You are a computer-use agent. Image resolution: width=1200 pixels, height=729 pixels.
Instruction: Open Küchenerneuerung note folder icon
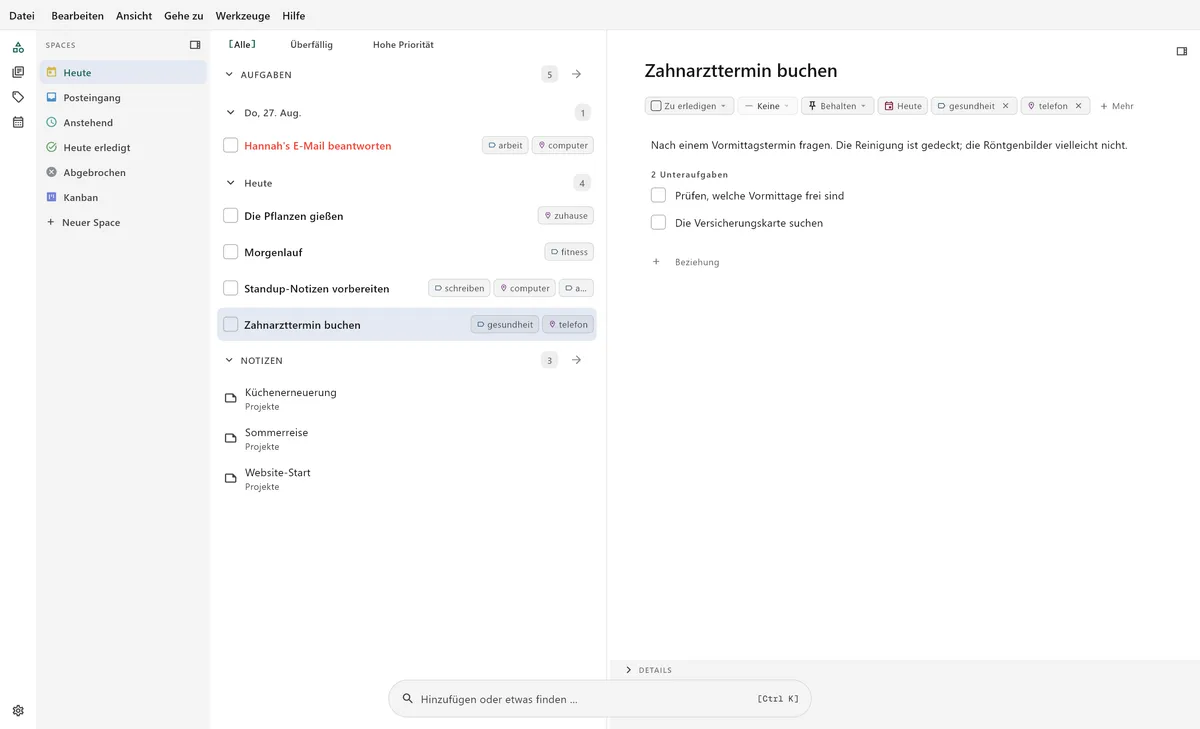point(230,399)
